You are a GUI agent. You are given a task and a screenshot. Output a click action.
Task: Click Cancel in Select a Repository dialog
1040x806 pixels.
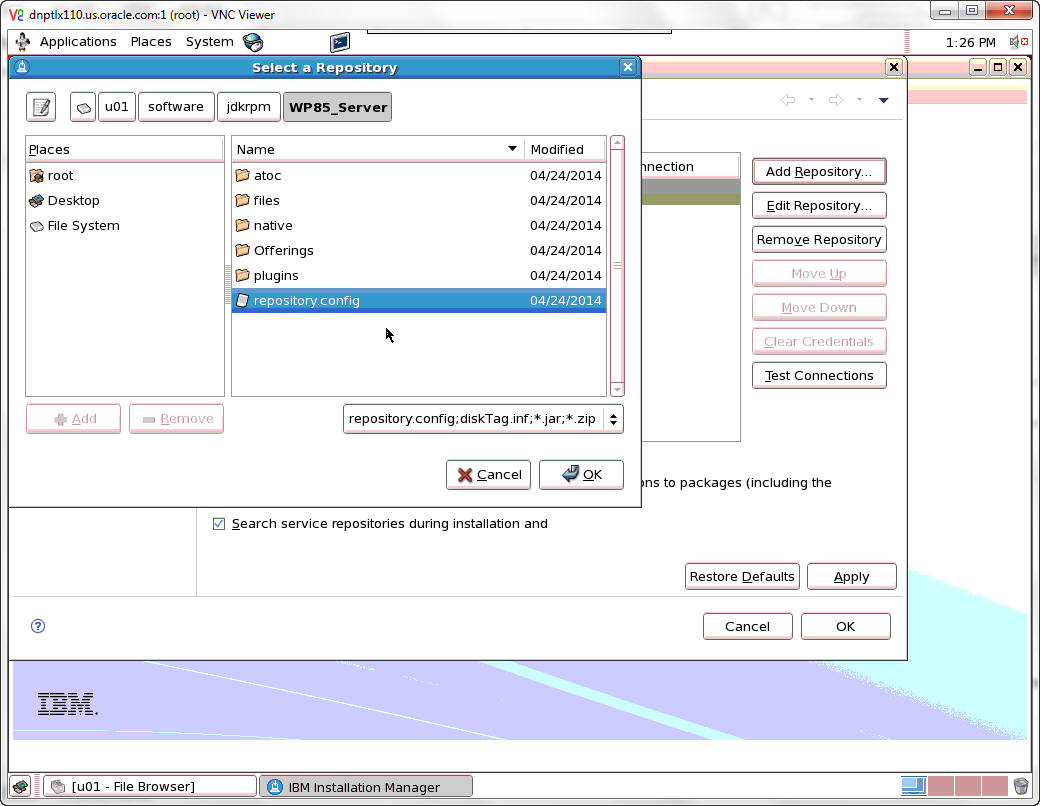[488, 474]
